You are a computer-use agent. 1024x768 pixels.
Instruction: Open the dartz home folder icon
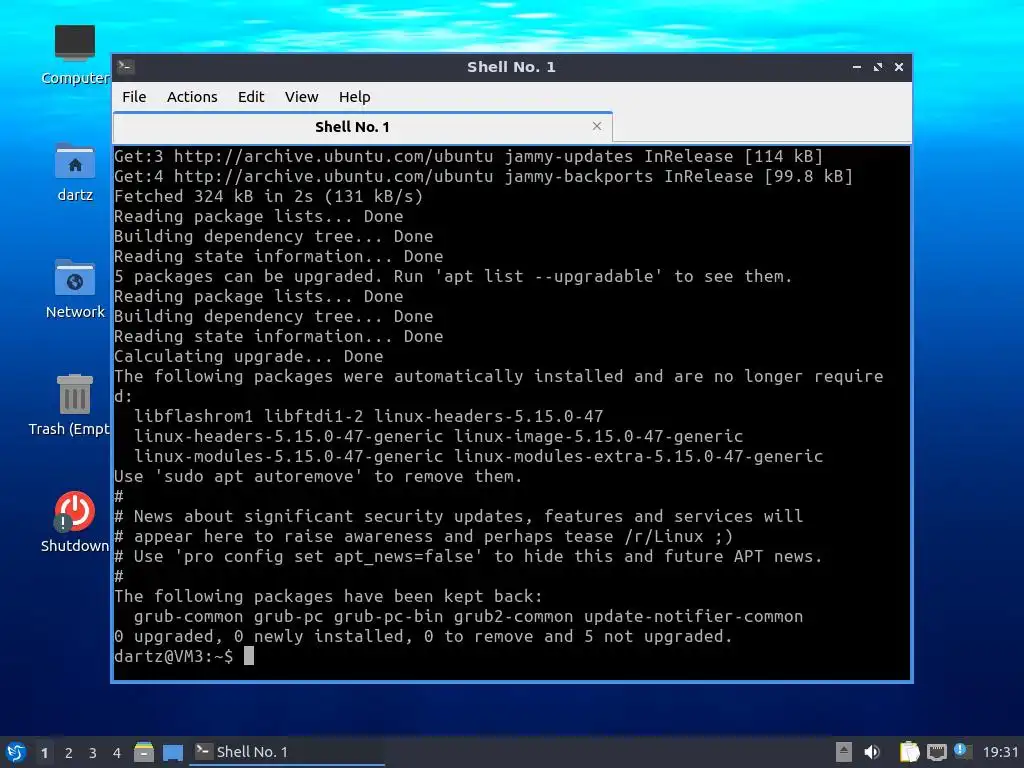point(74,172)
